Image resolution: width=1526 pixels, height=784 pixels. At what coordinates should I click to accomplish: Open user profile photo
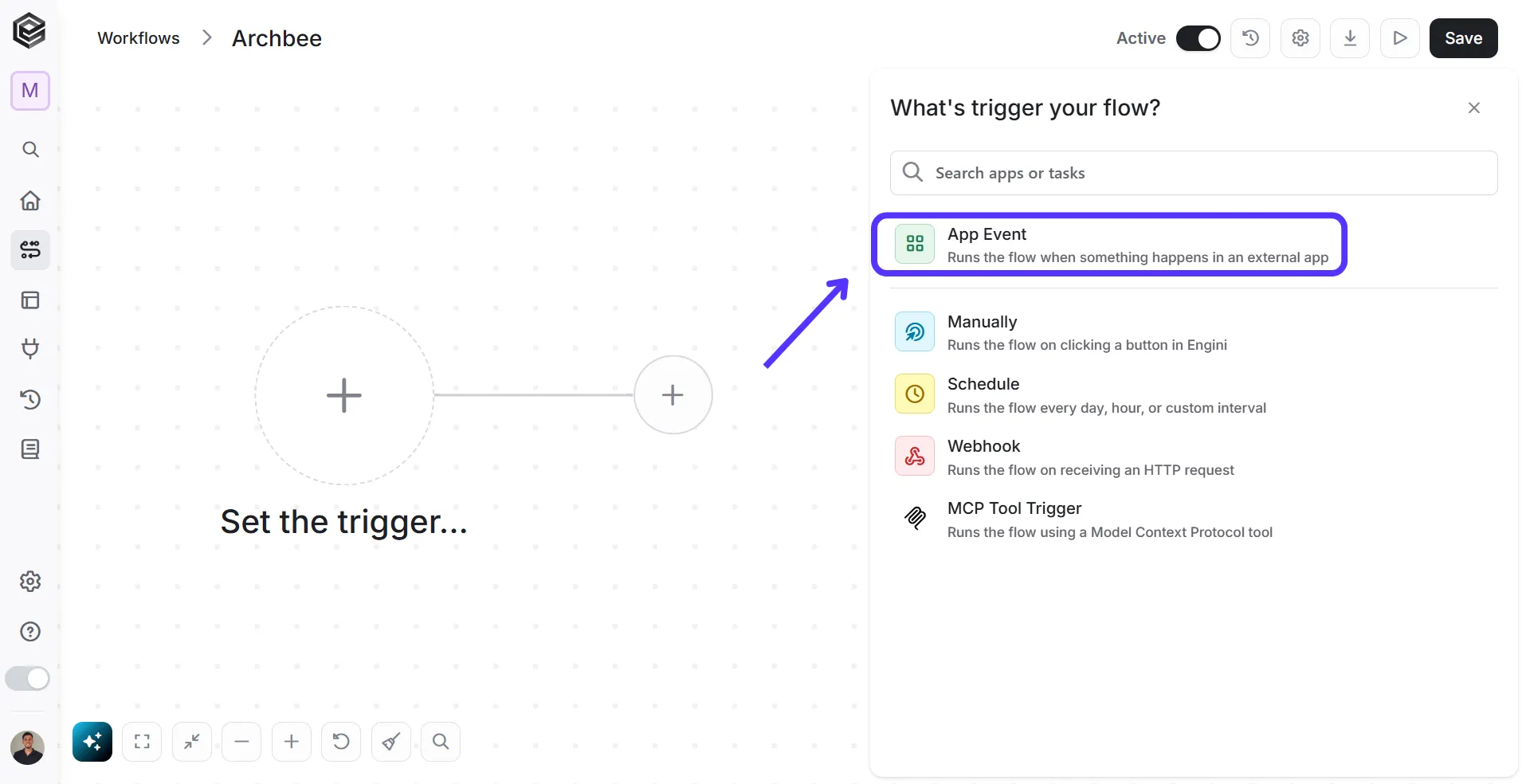coord(28,747)
